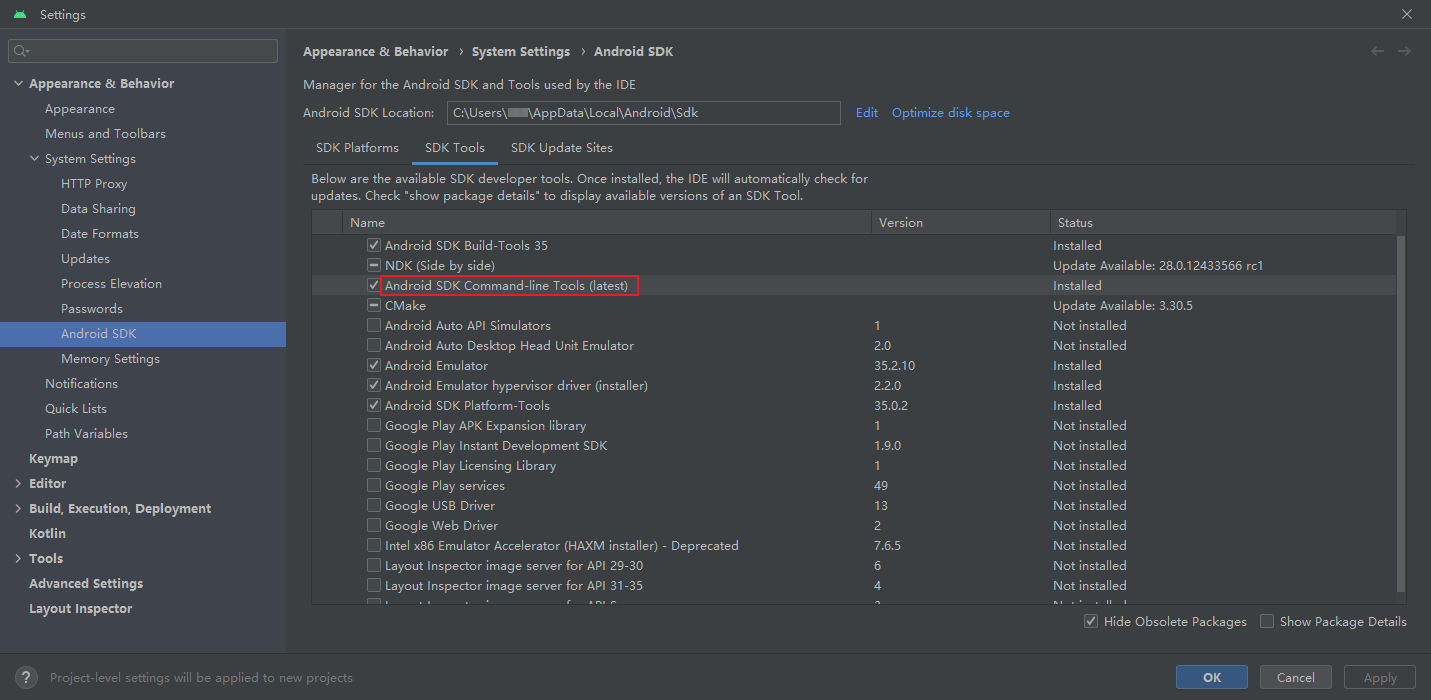Screen dimensions: 1431x700
Task: Select Layout Inspector settings
Action: [x=80, y=608]
